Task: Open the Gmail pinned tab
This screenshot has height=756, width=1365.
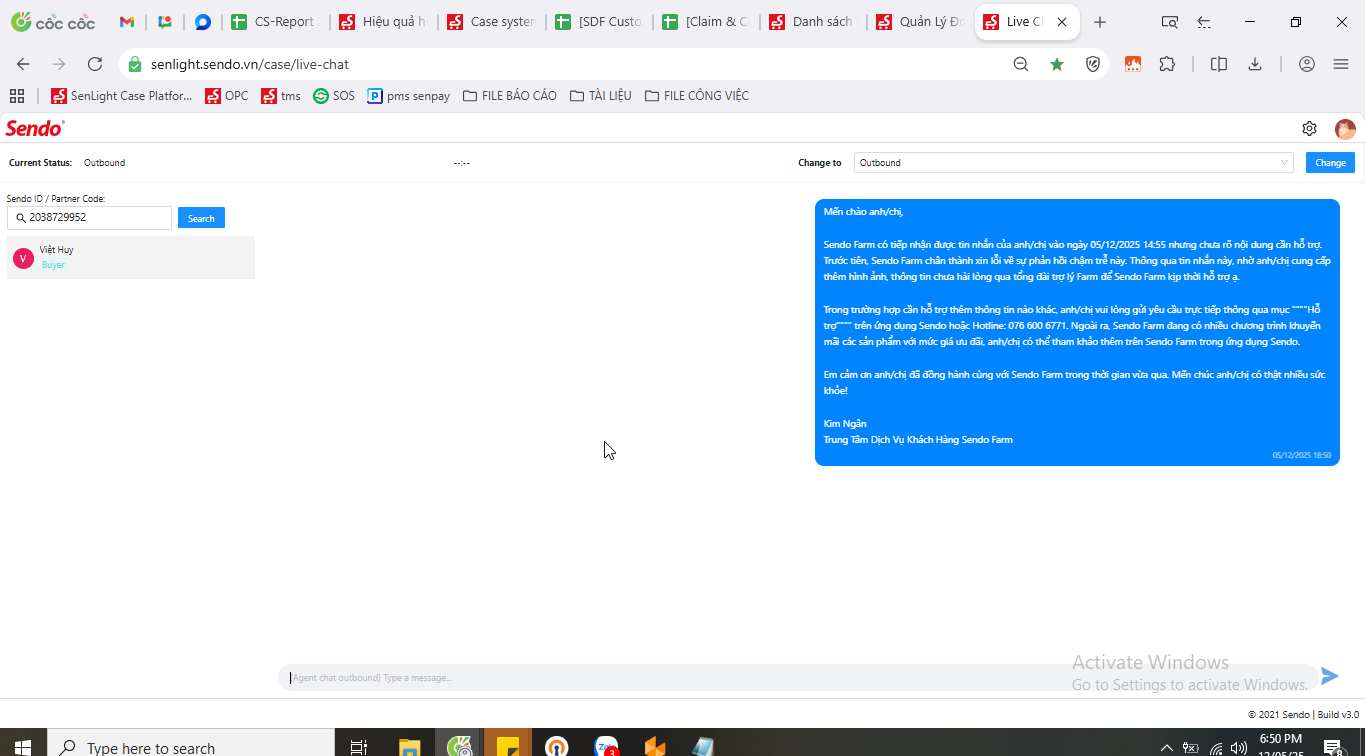Action: point(126,22)
